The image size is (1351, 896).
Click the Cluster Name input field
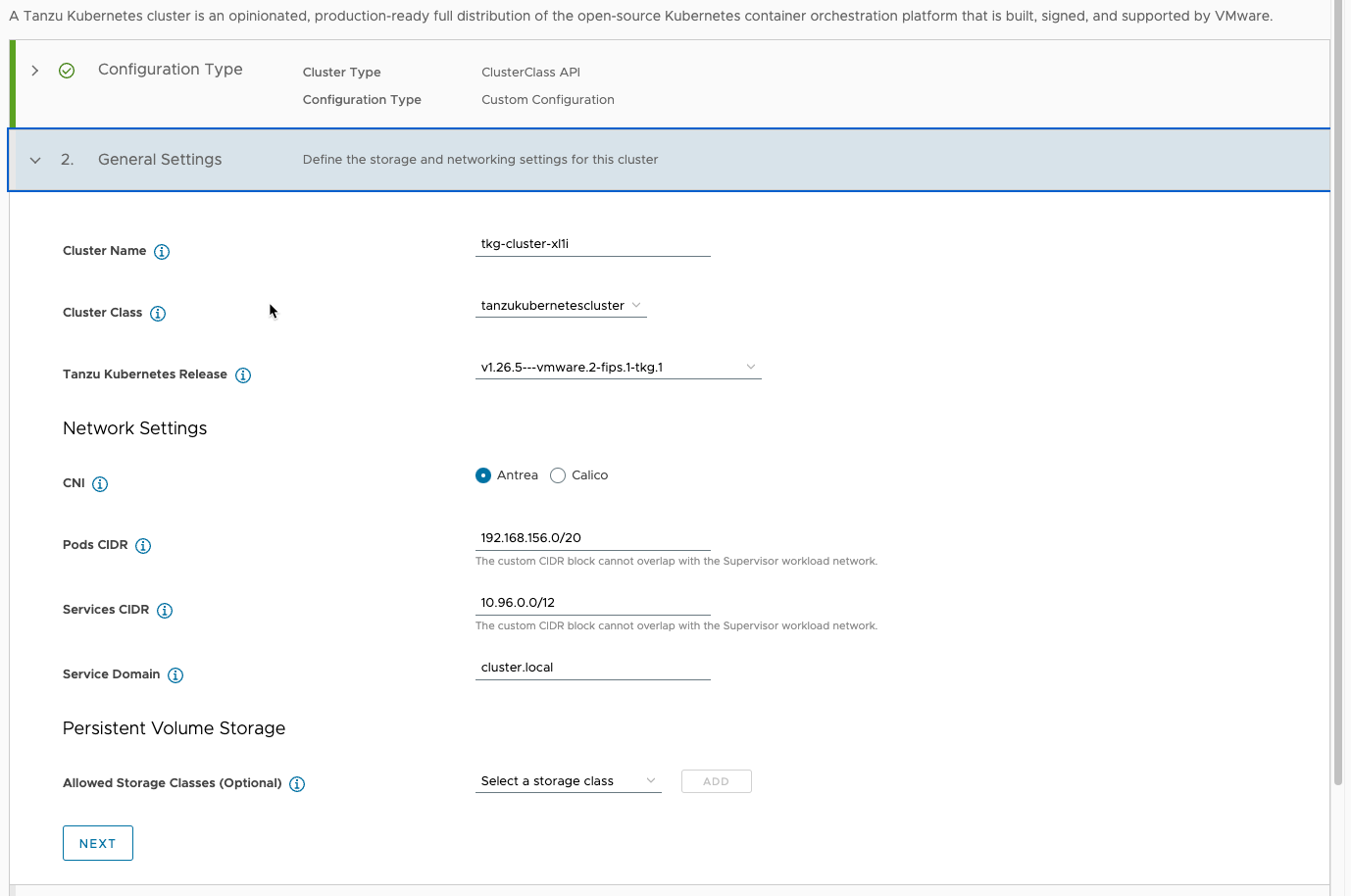(593, 244)
